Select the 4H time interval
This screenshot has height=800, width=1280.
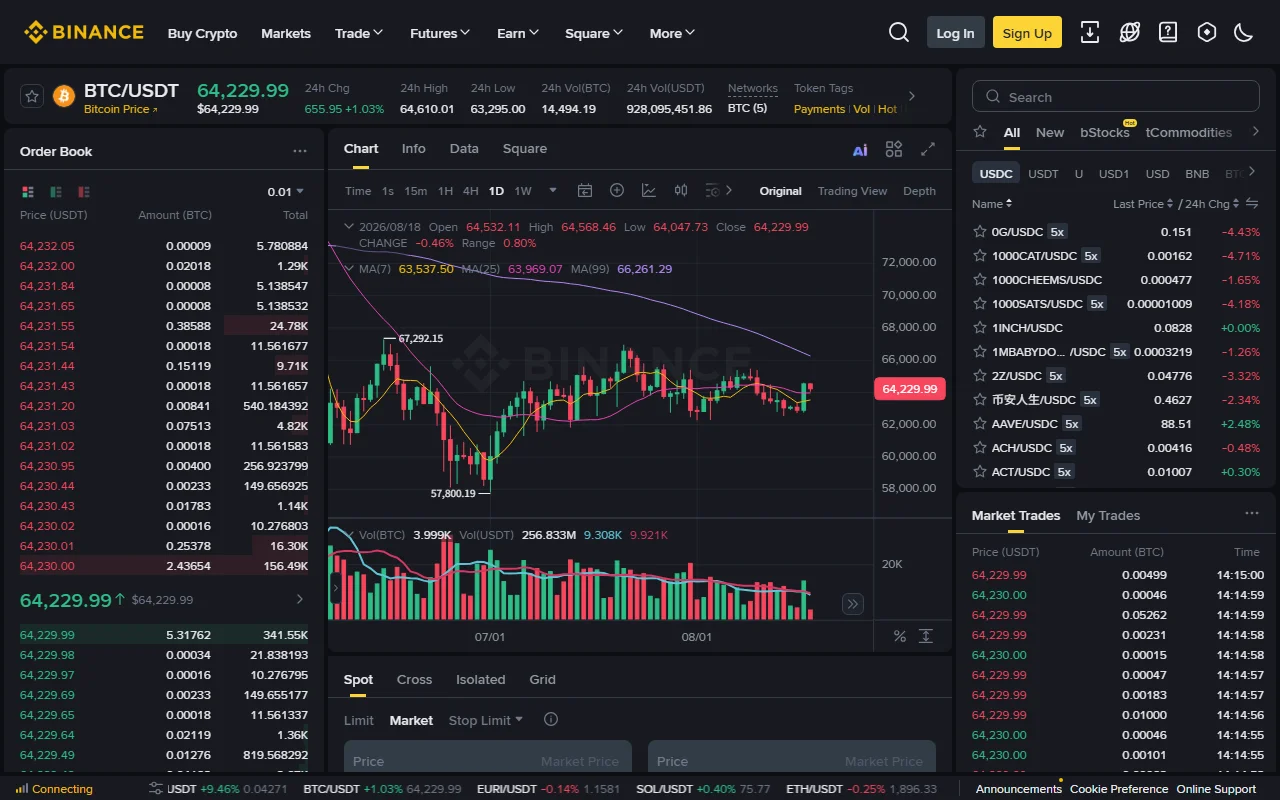click(x=470, y=191)
